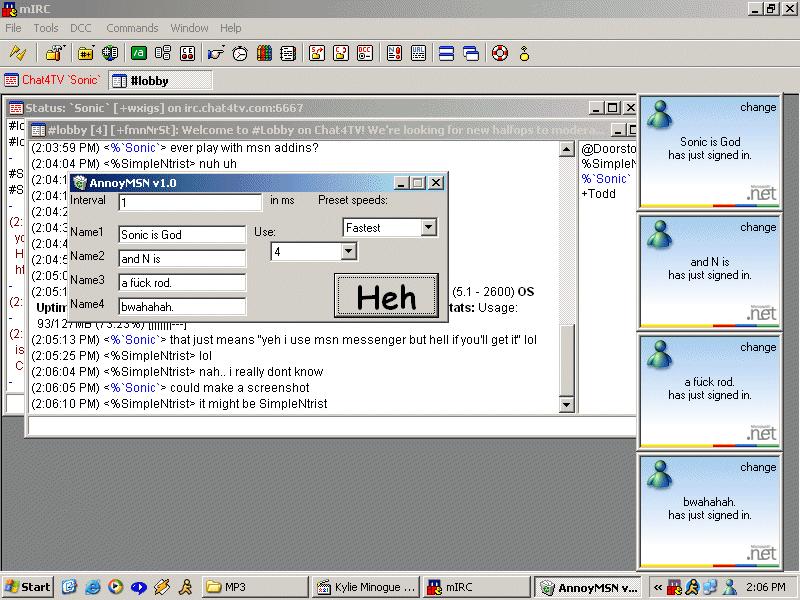This screenshot has height=600, width=800.
Task: Click the Interval input field
Action: (x=189, y=203)
